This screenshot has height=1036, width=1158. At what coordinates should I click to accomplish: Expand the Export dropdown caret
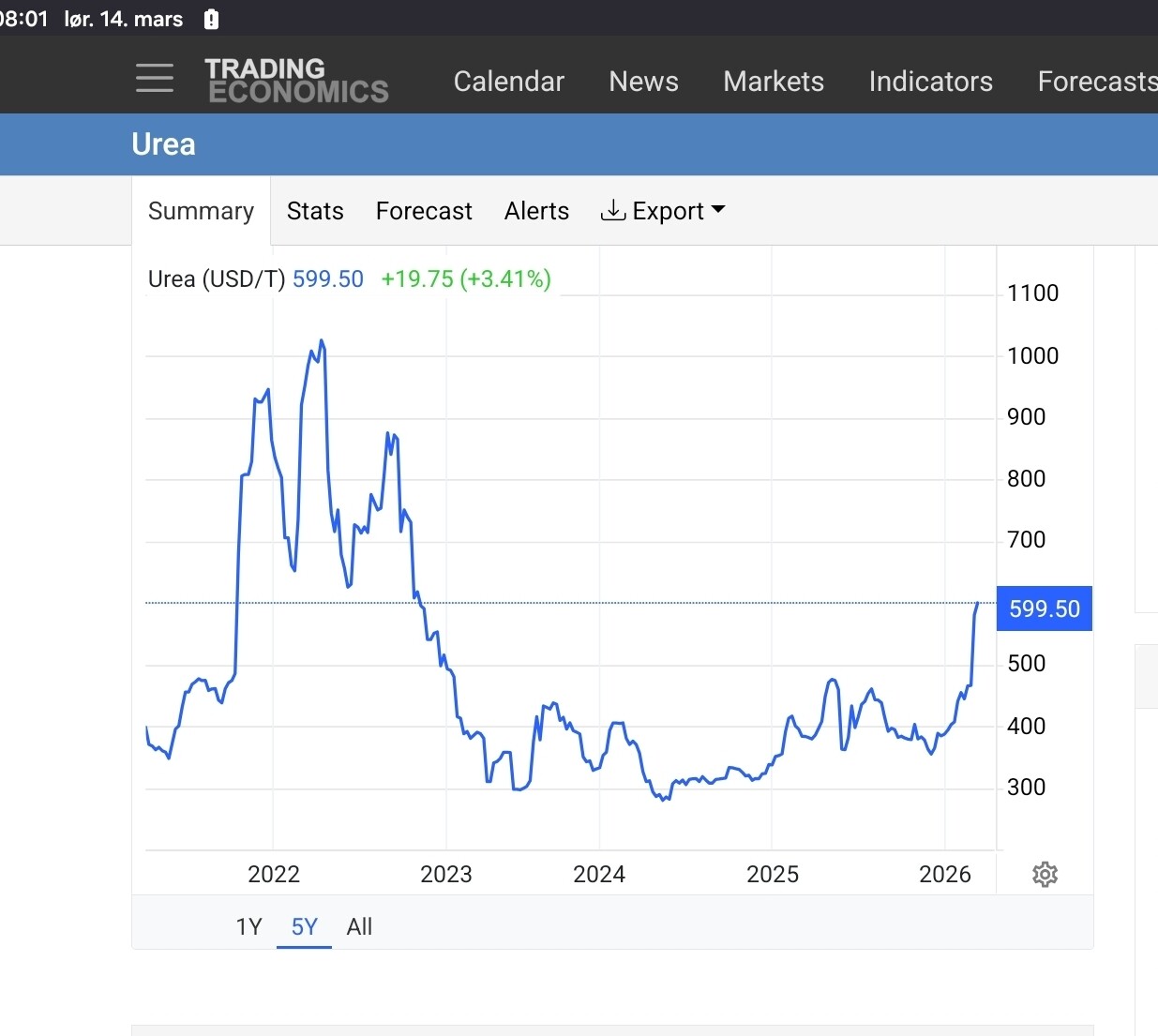tap(718, 210)
